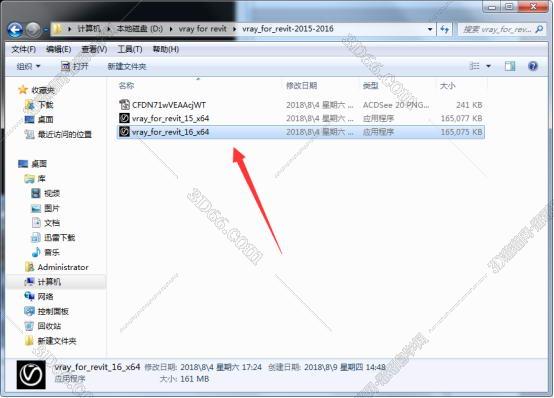Open the address bar history dropdown
554x398 pixels.
(430, 29)
